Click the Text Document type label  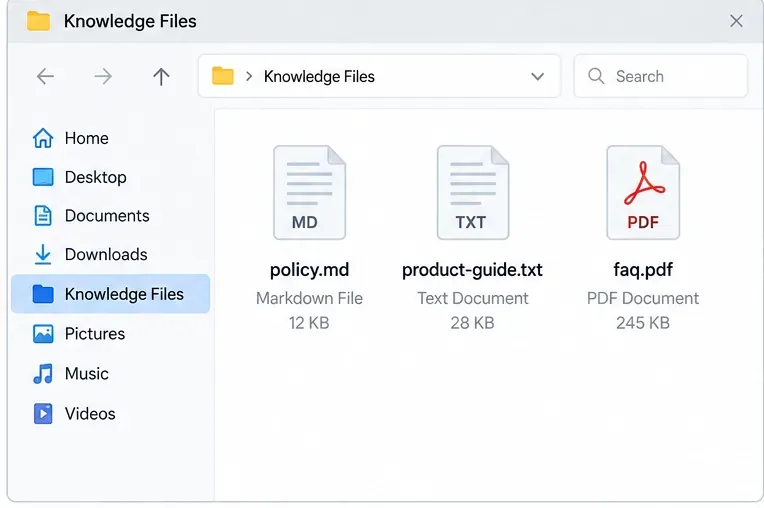point(473,298)
